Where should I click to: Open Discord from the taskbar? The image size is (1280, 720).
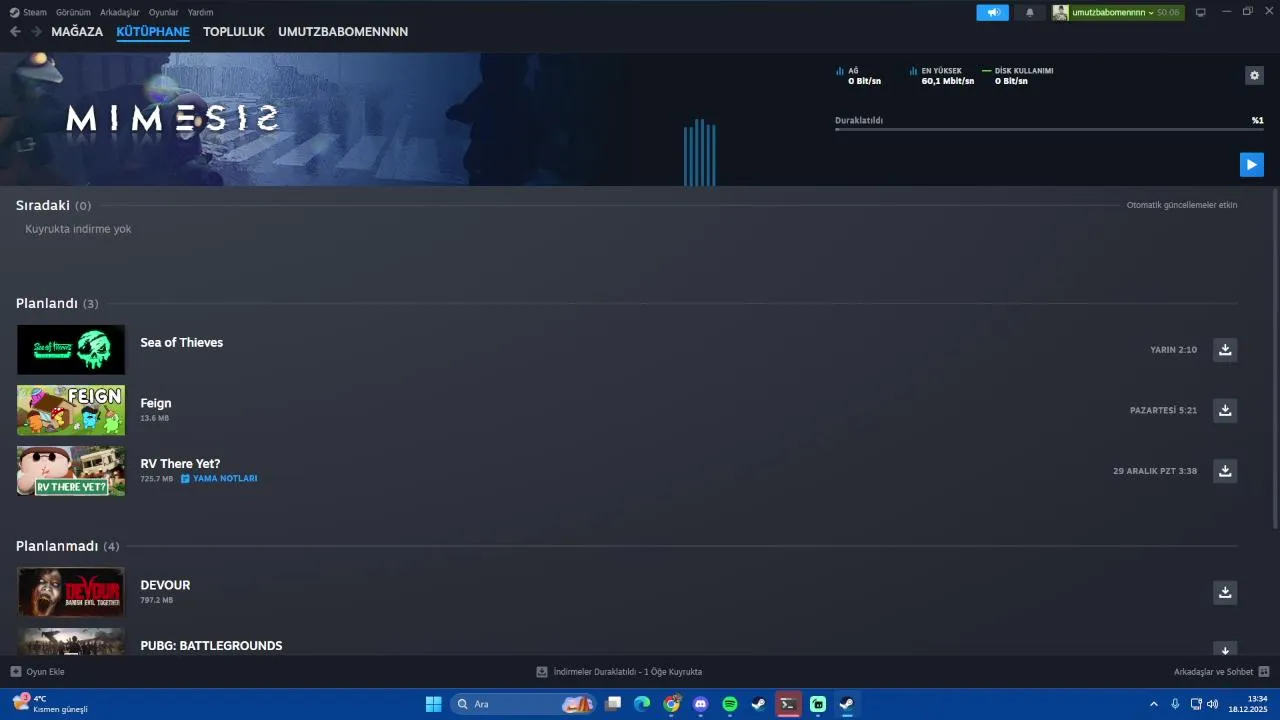(701, 704)
